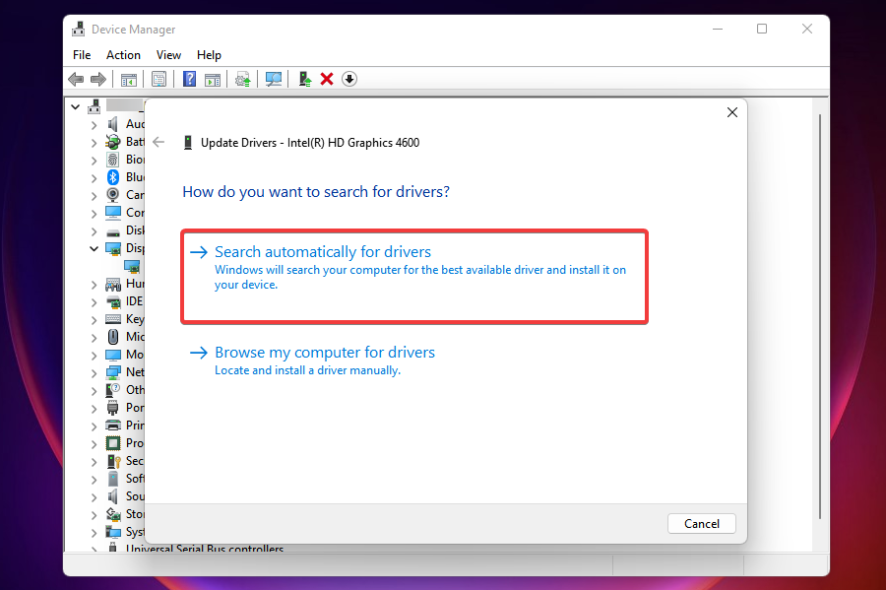Open the File menu
The height and width of the screenshot is (590, 886).
[x=81, y=55]
